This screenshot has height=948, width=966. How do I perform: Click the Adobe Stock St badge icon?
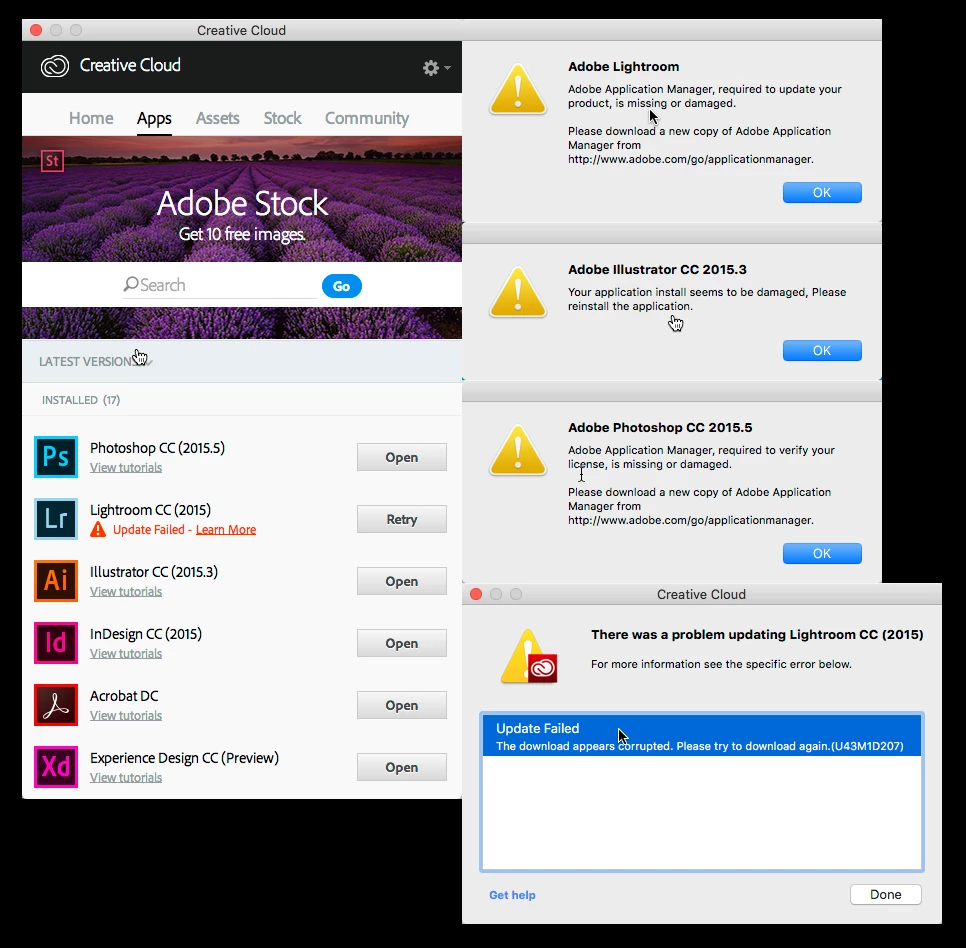pos(52,161)
